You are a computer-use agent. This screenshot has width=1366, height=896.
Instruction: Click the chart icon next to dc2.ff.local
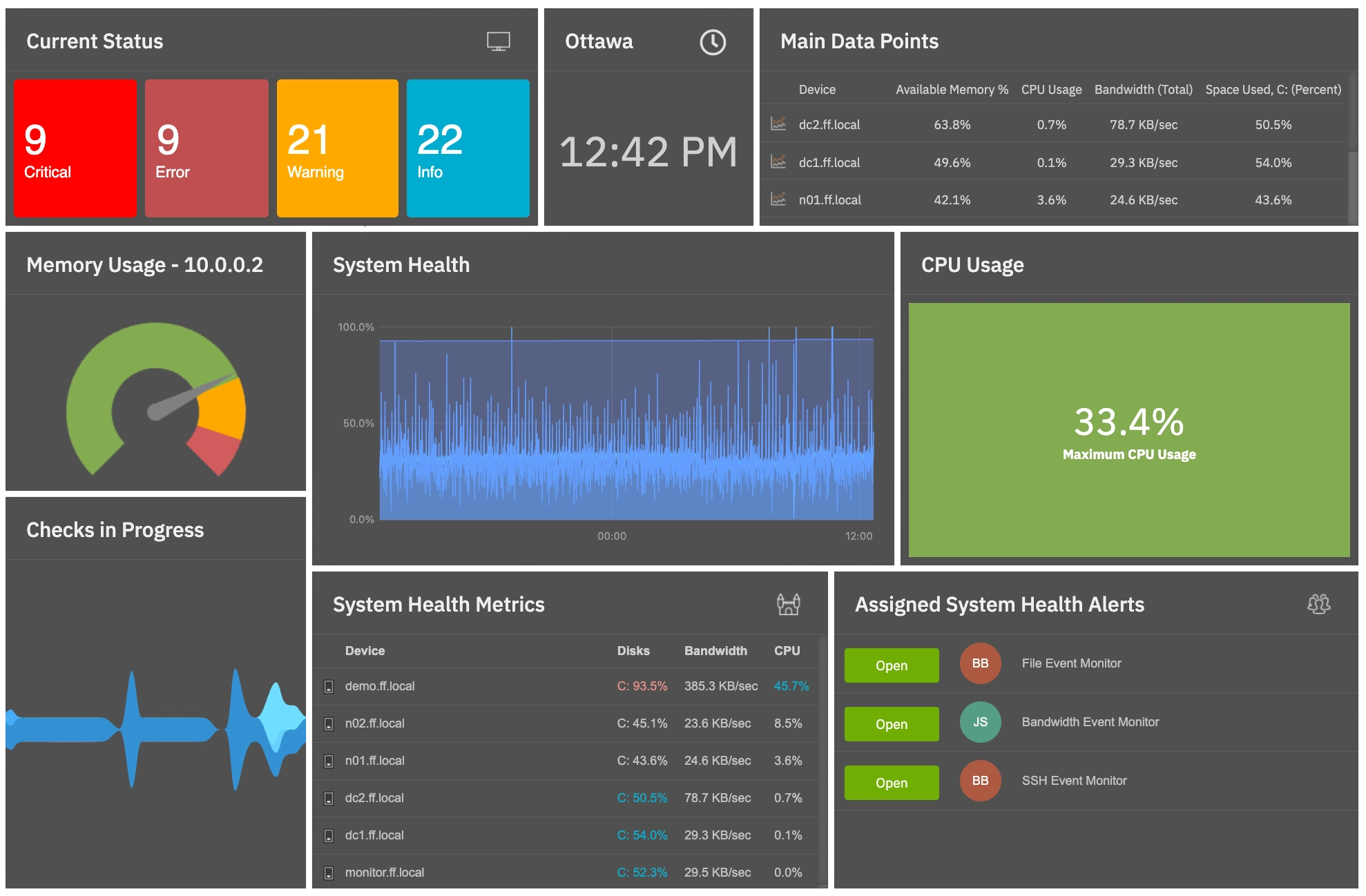pos(778,125)
